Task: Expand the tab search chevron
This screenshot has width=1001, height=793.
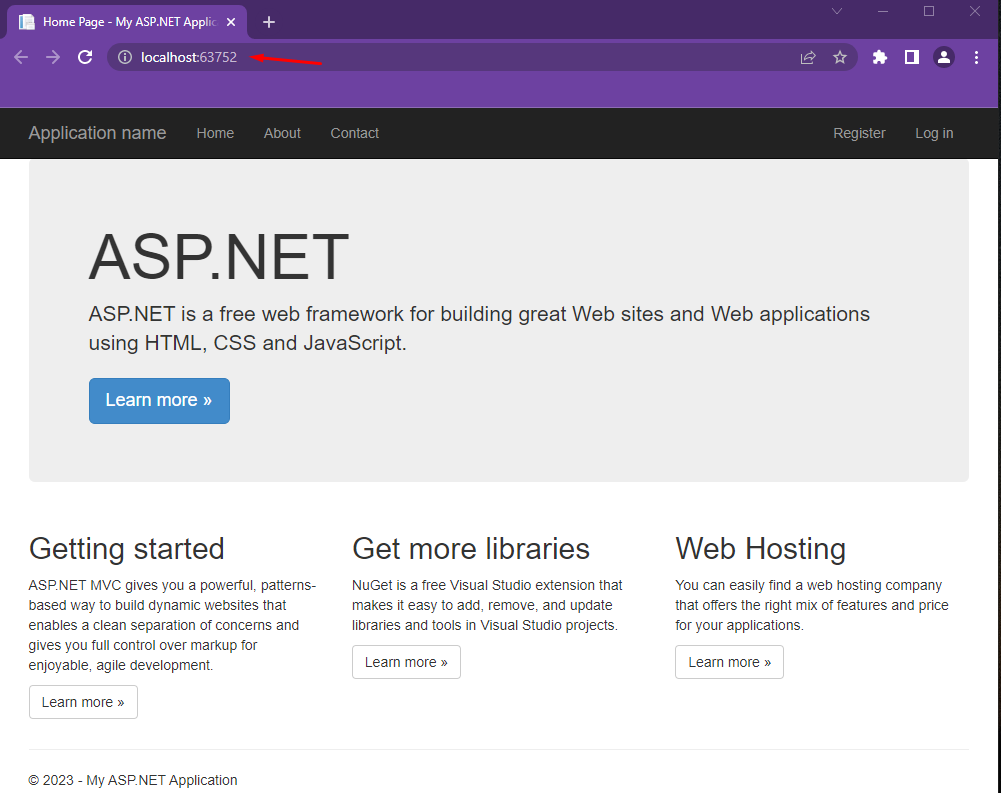Action: (x=837, y=11)
